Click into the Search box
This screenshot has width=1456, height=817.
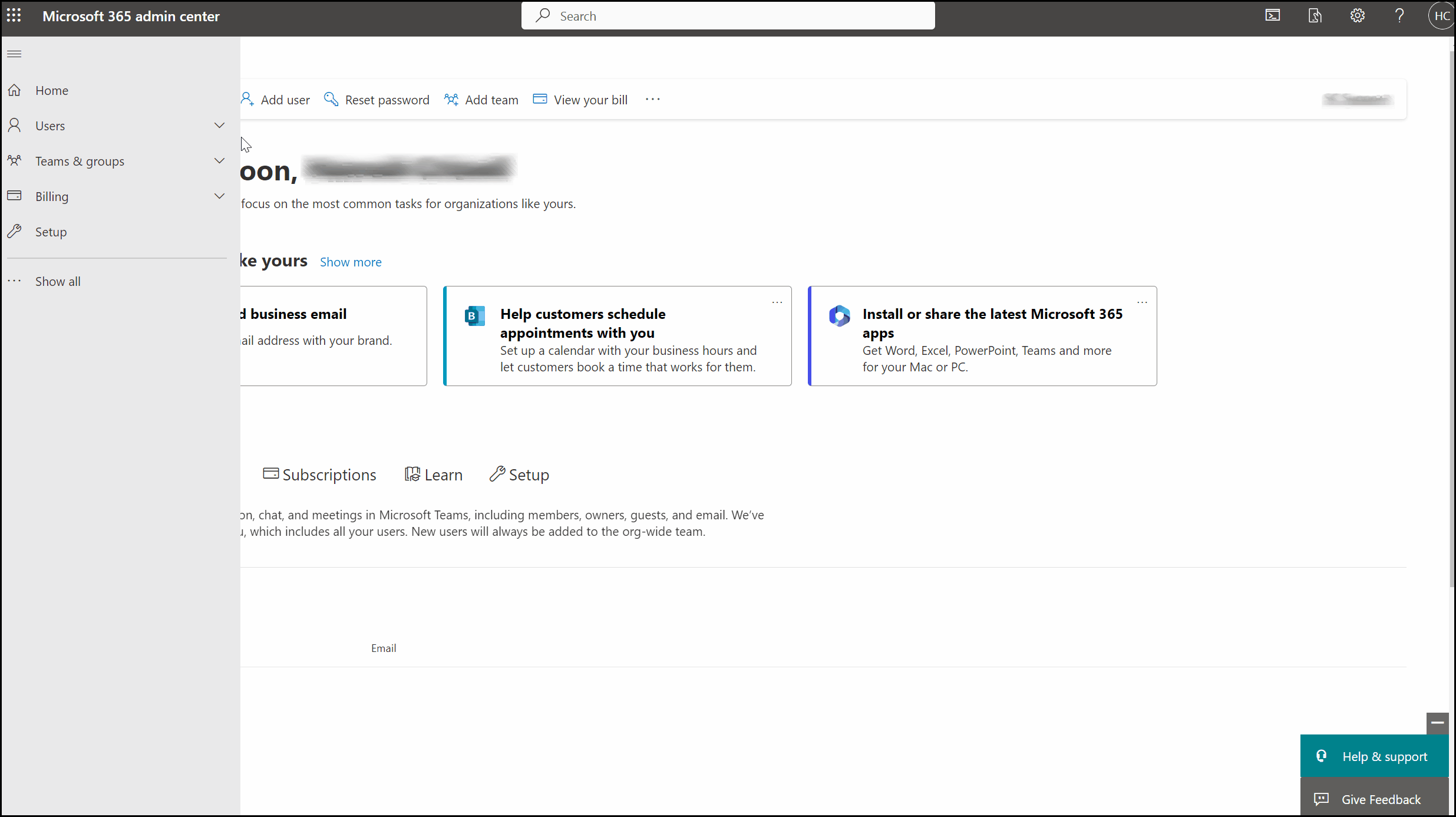[x=728, y=16]
